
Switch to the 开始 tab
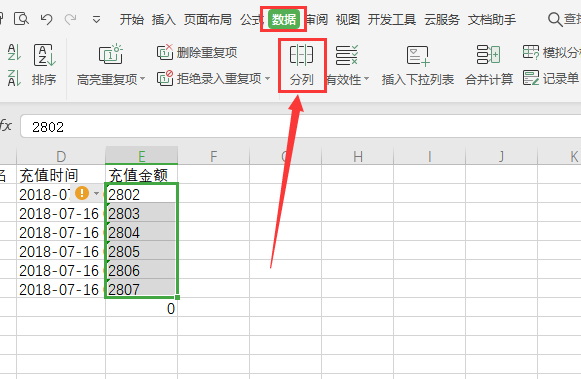(131, 19)
